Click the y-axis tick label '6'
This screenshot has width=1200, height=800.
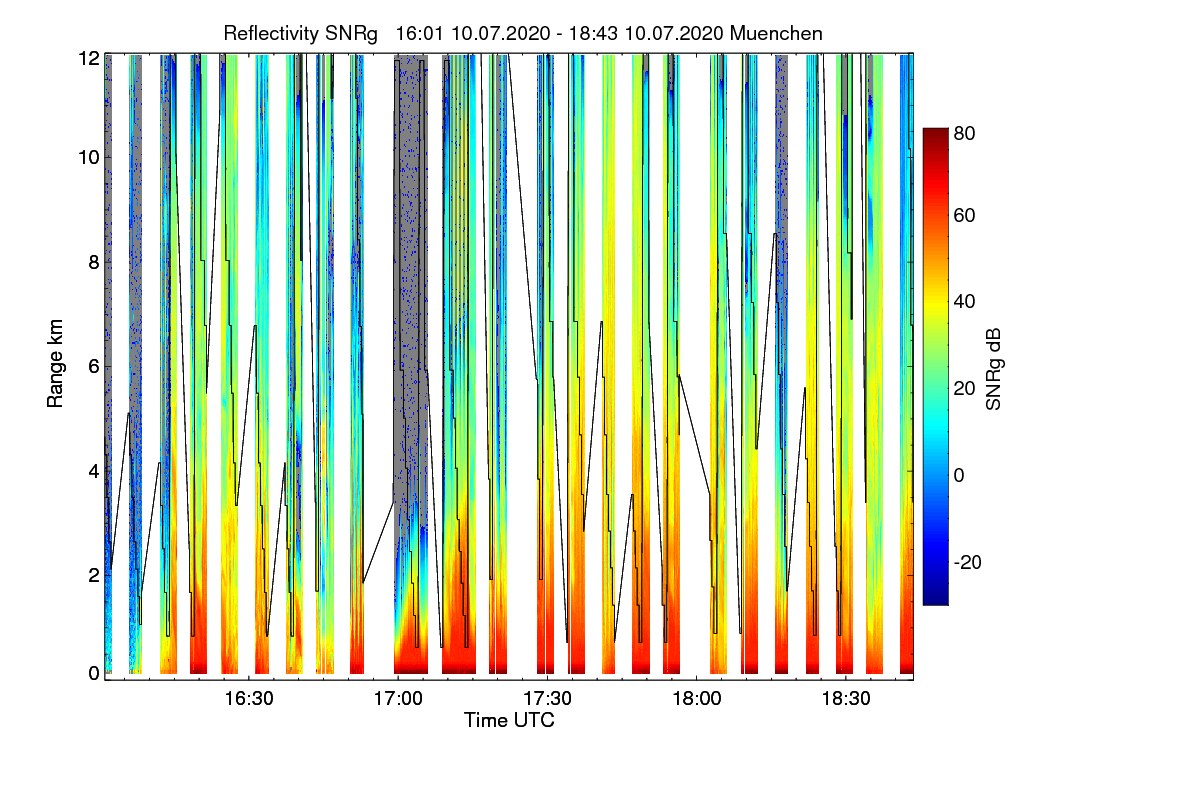click(93, 366)
